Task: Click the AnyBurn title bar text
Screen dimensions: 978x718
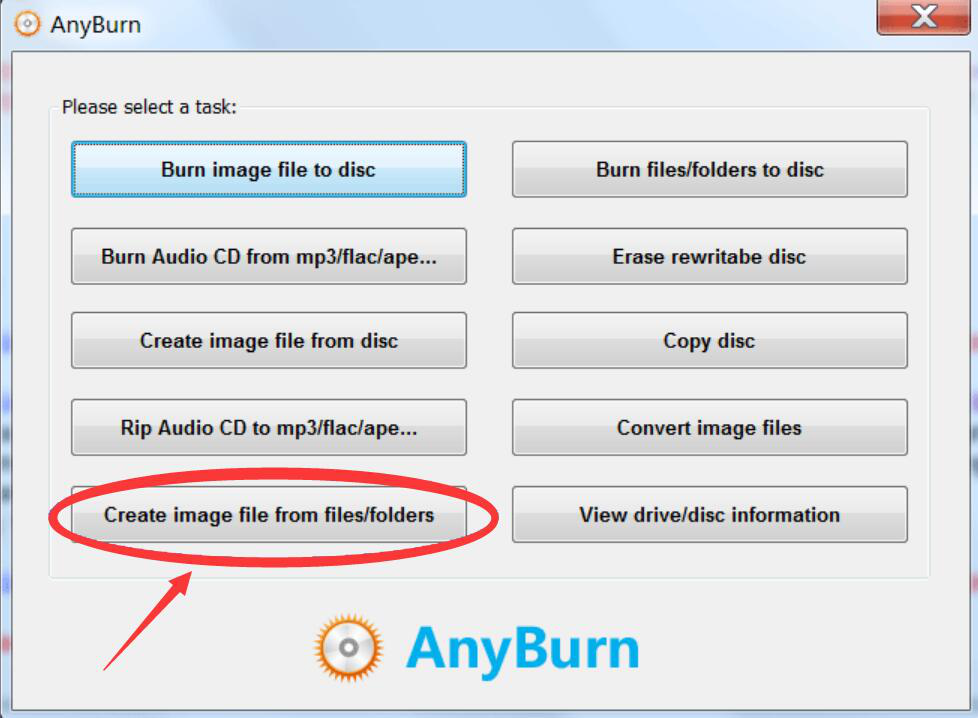Action: click(95, 25)
